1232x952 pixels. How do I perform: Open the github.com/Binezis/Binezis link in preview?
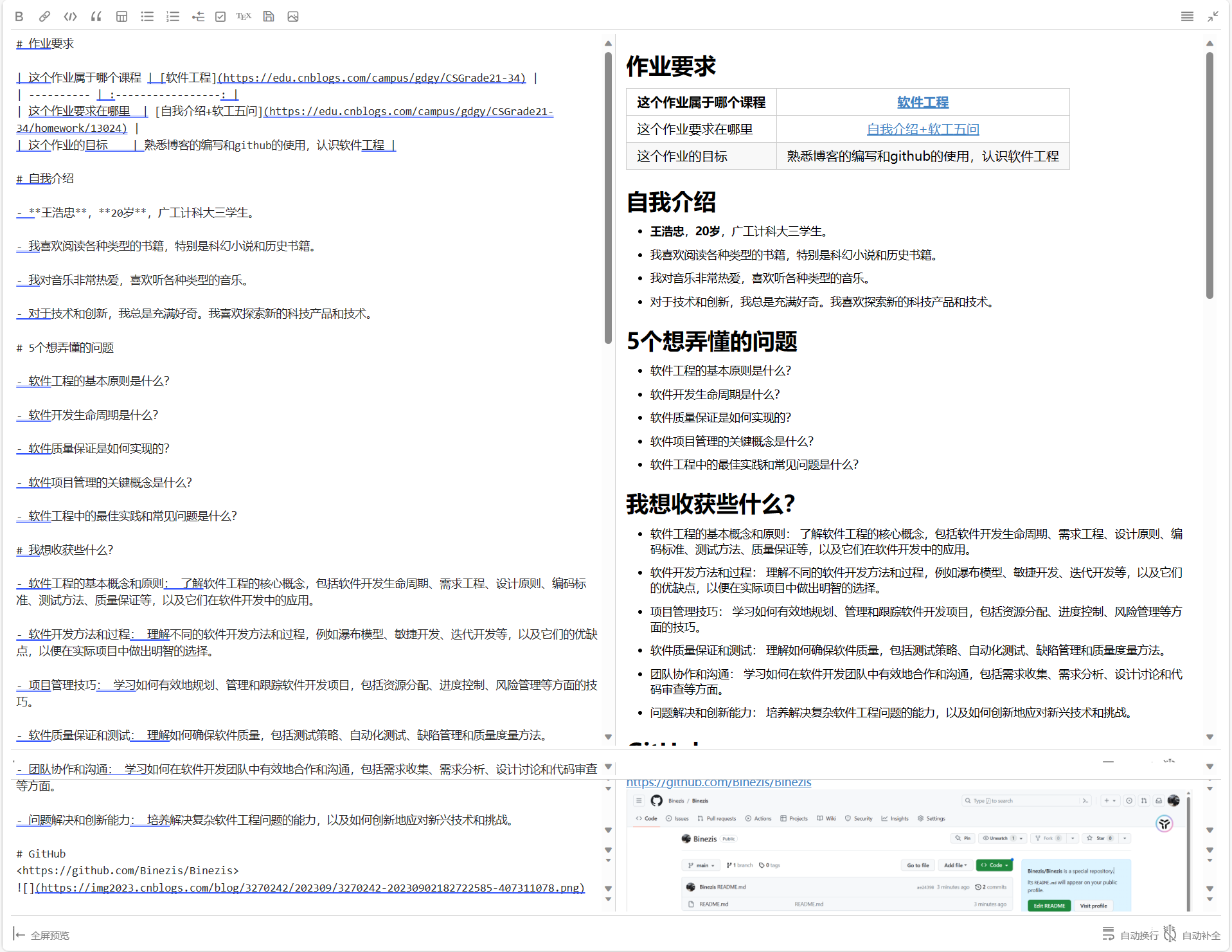click(x=719, y=782)
